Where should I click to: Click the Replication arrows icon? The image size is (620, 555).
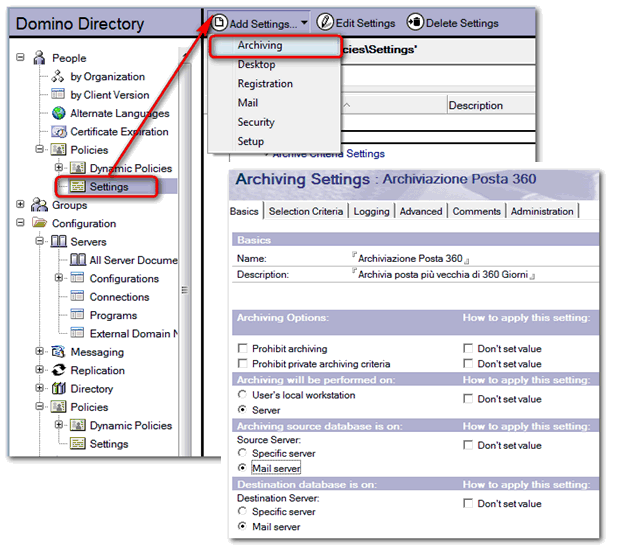59,370
